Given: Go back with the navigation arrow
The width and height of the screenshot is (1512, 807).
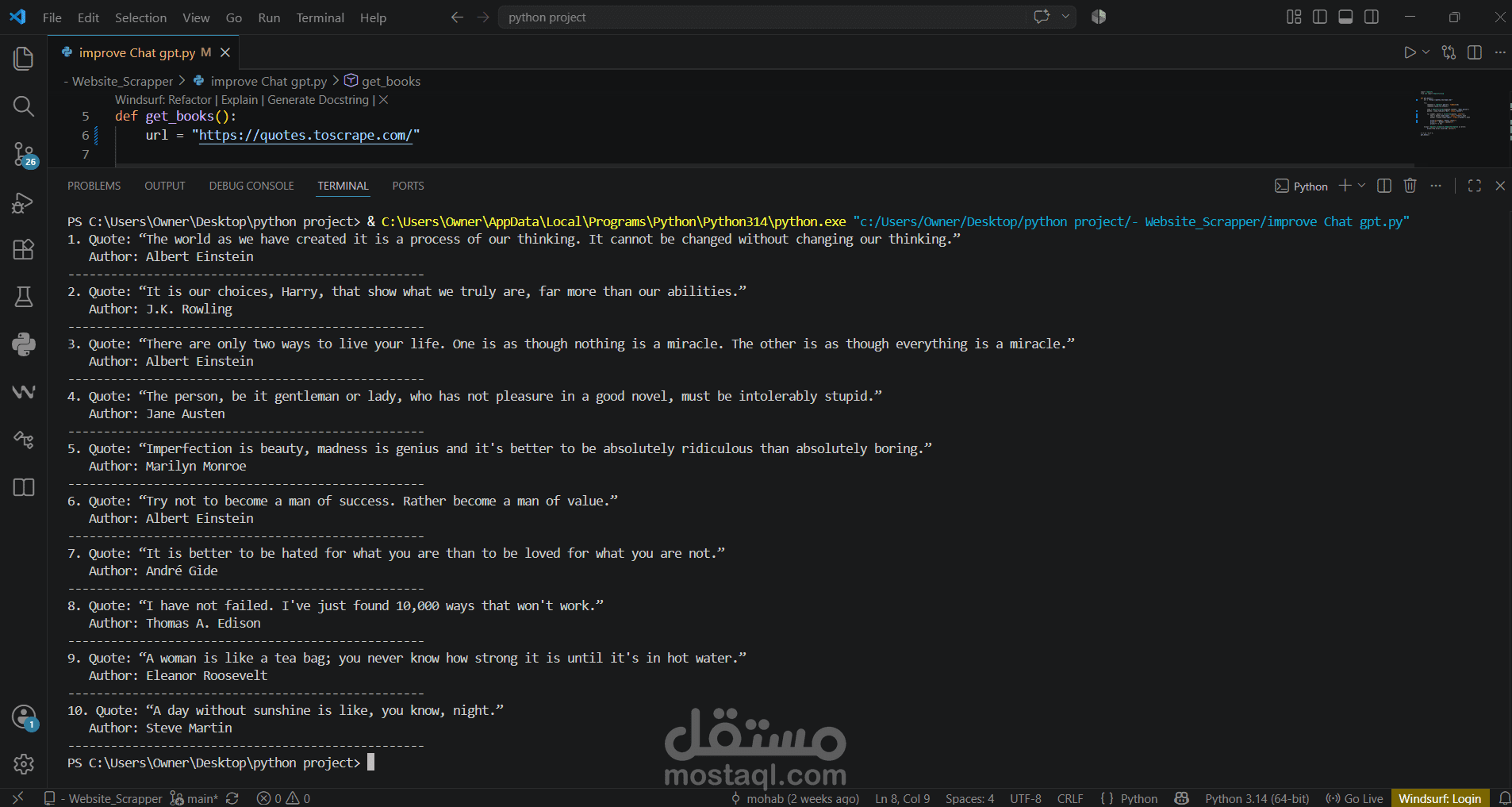Looking at the screenshot, I should click(457, 17).
